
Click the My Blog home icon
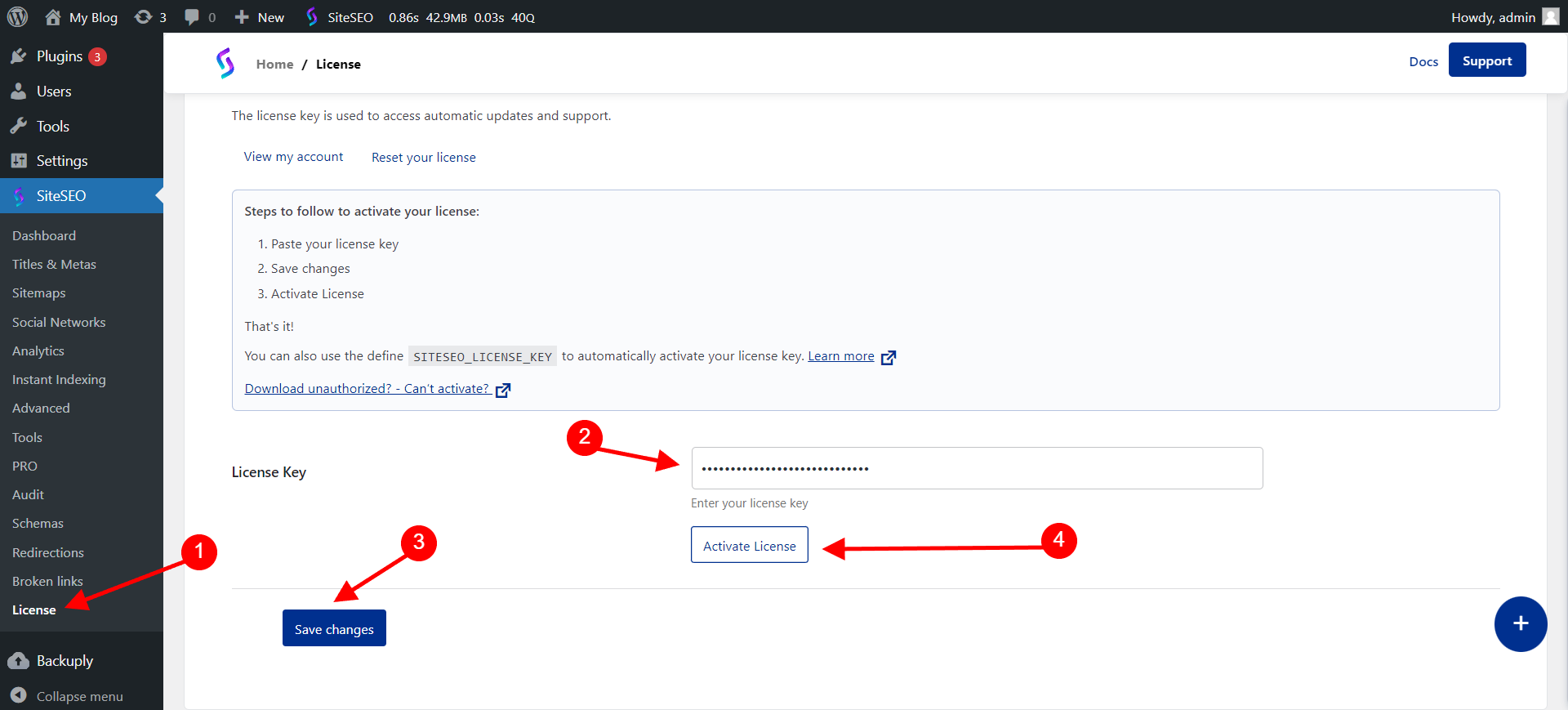pyautogui.click(x=53, y=17)
